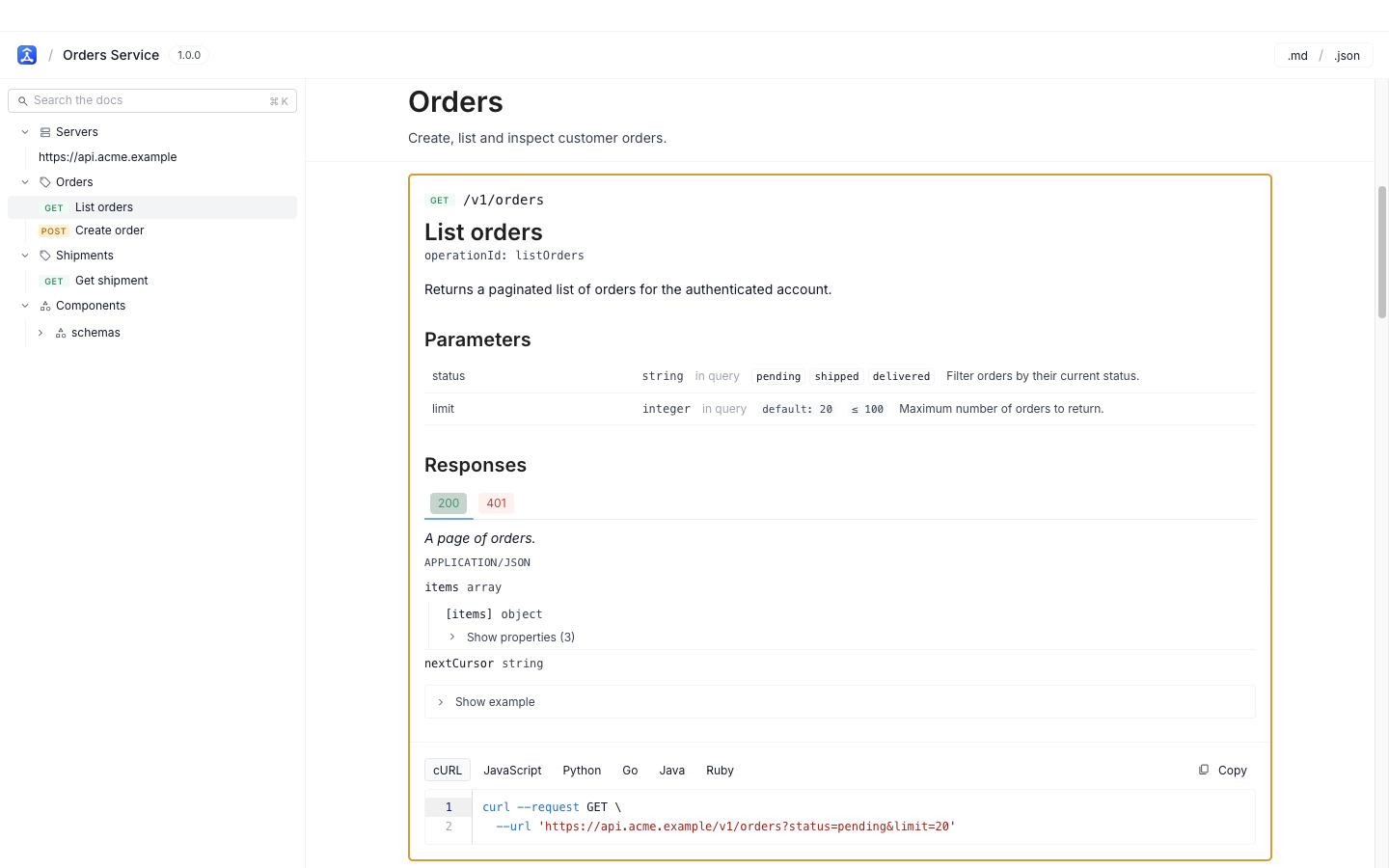Switch to the Python code tab
This screenshot has width=1389, height=868.
tap(582, 771)
